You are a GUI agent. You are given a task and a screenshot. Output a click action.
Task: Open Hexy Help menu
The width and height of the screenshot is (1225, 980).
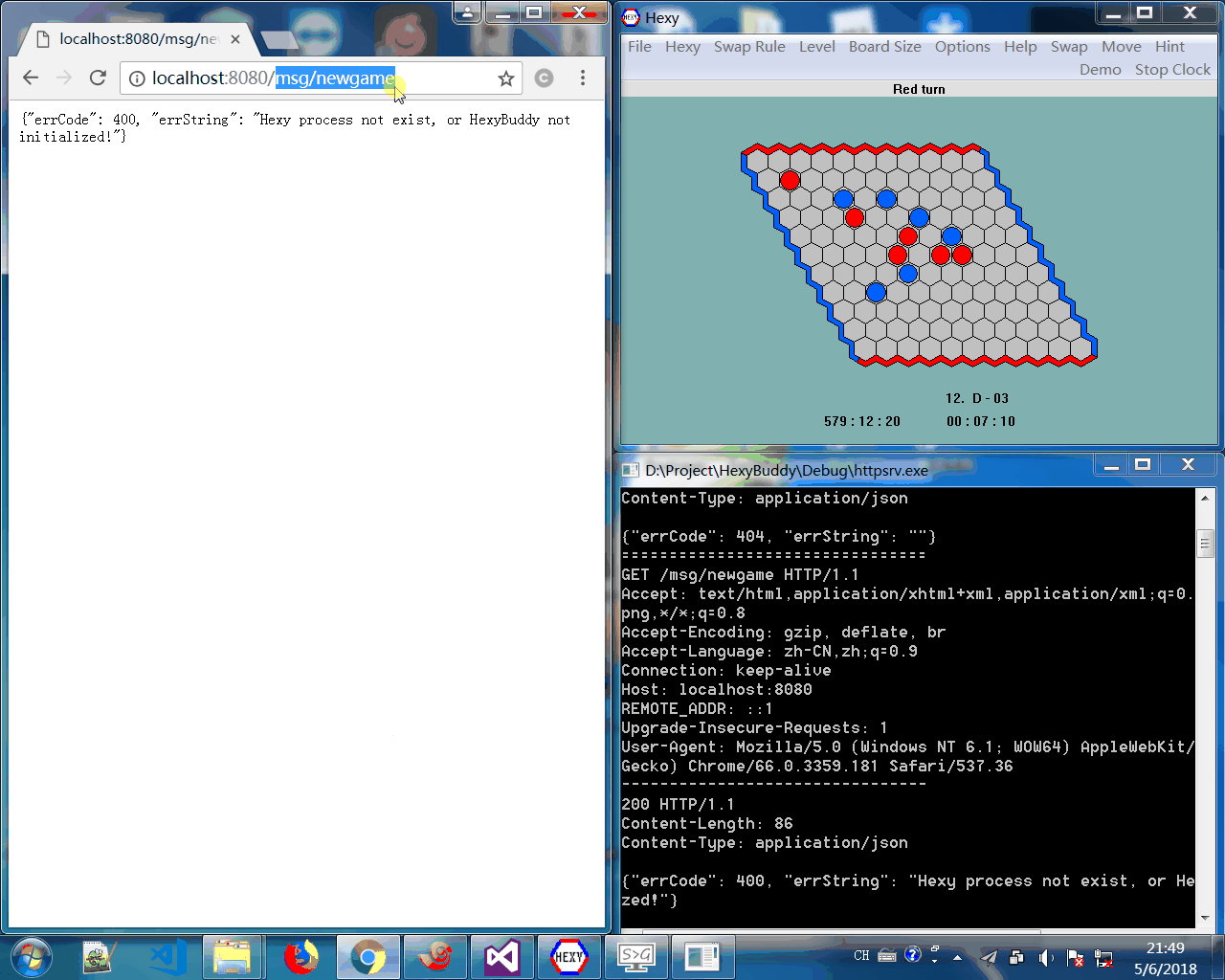click(x=1020, y=46)
